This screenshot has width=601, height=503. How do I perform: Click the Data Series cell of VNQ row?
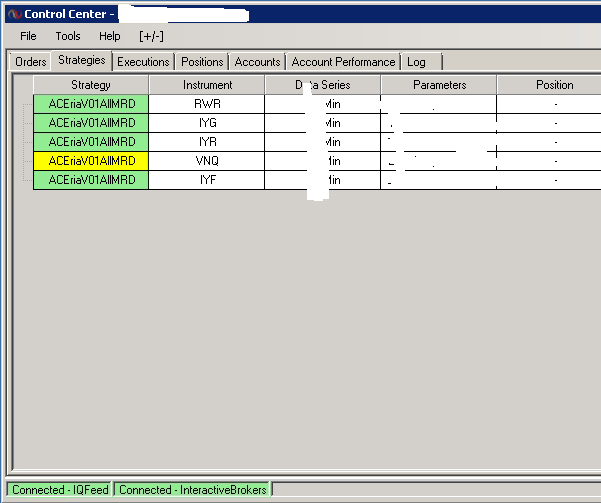pos(323,161)
